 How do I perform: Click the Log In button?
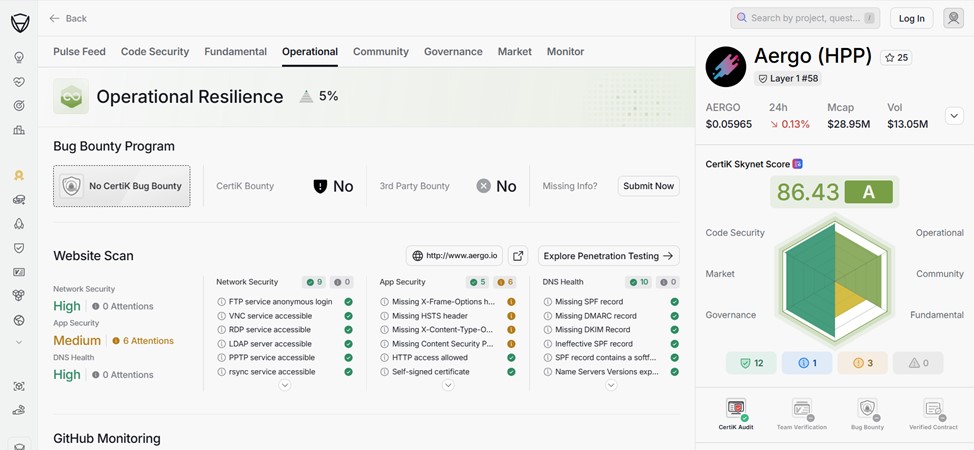(x=911, y=18)
